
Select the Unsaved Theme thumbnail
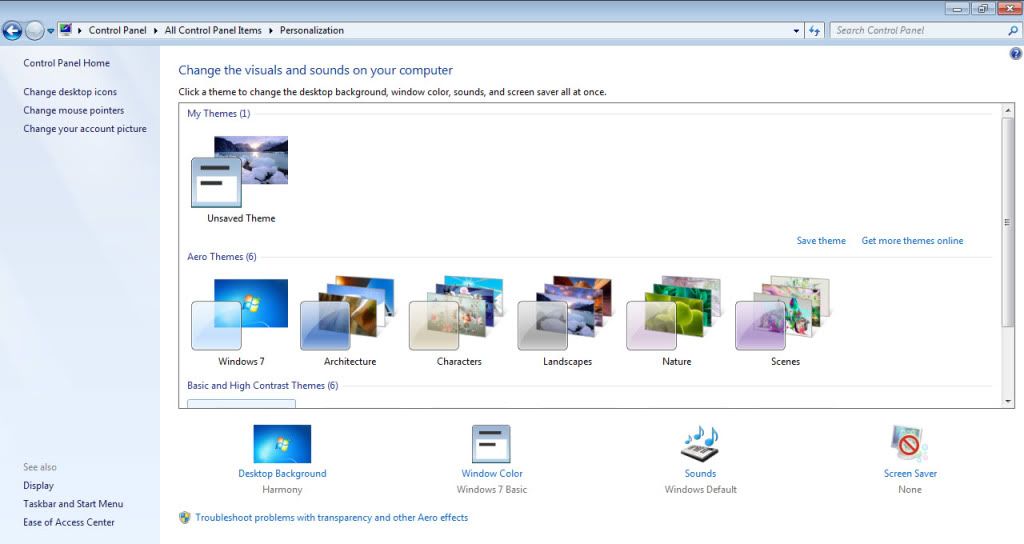240,172
